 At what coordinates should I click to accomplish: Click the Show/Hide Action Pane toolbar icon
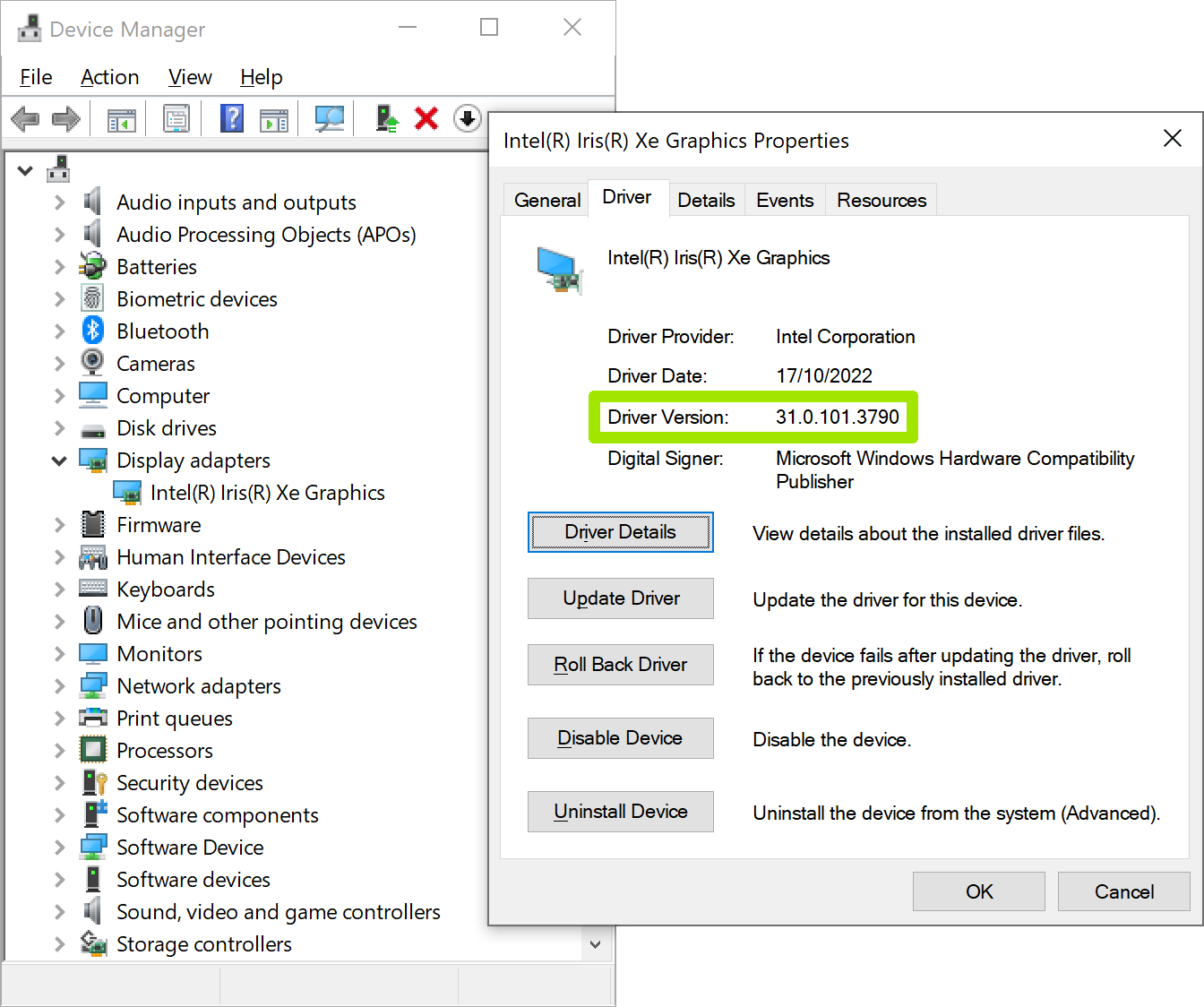274,119
